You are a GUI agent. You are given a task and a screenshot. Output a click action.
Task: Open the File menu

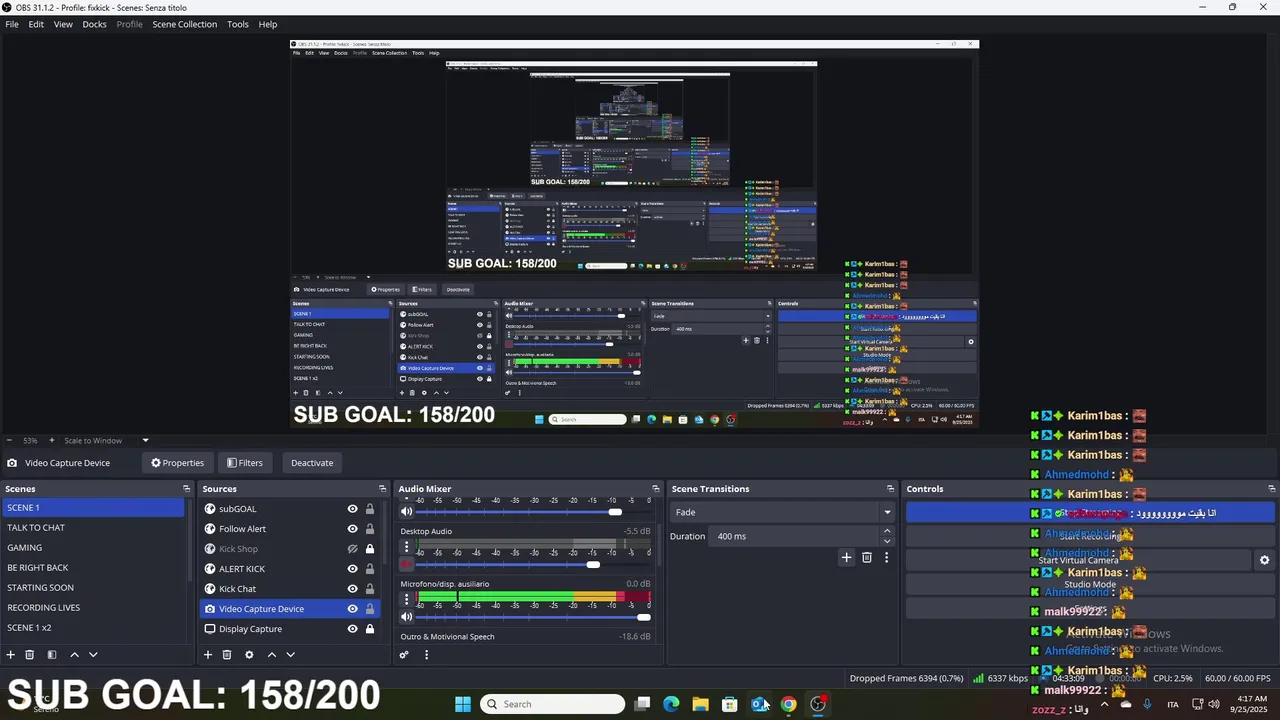click(x=12, y=24)
